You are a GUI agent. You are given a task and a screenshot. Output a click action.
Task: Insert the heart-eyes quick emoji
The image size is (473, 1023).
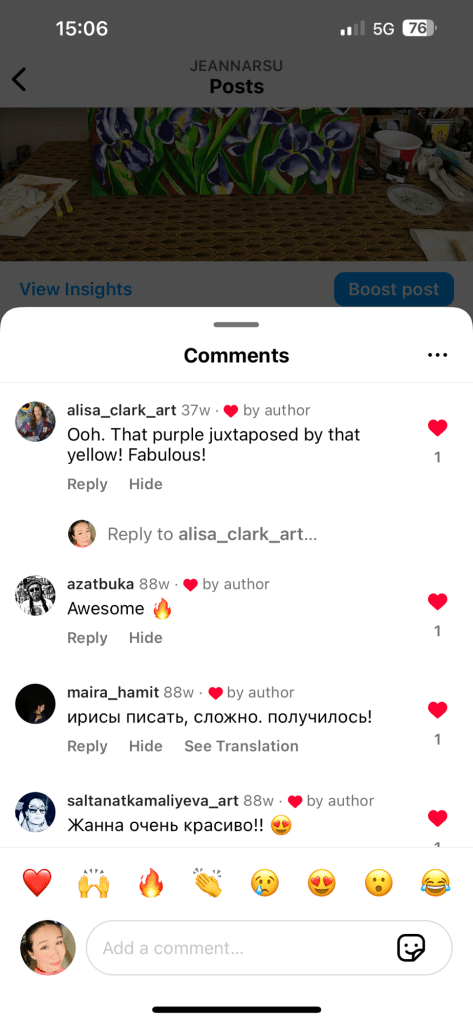point(322,883)
